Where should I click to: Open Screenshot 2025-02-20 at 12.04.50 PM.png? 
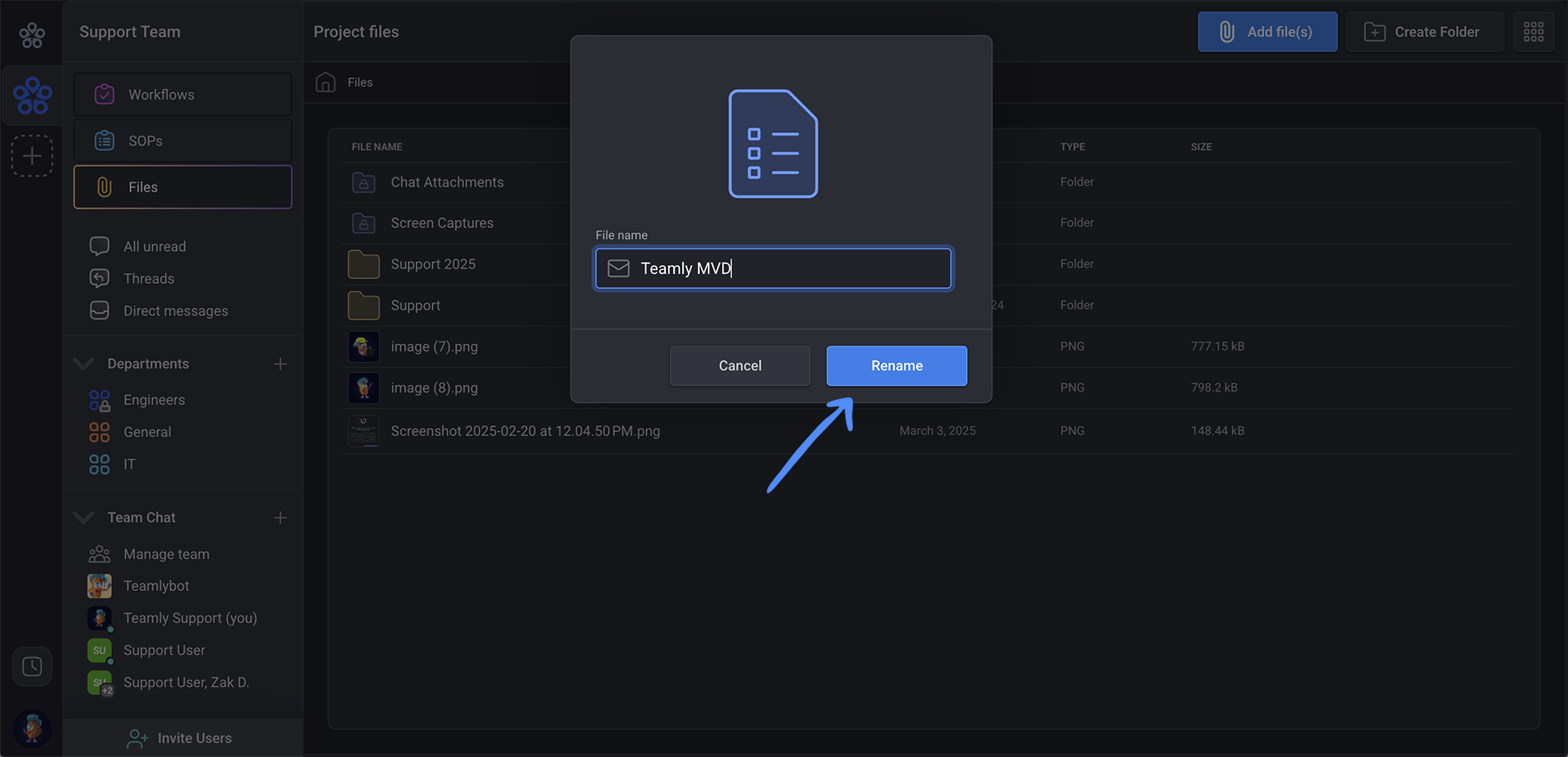[525, 431]
